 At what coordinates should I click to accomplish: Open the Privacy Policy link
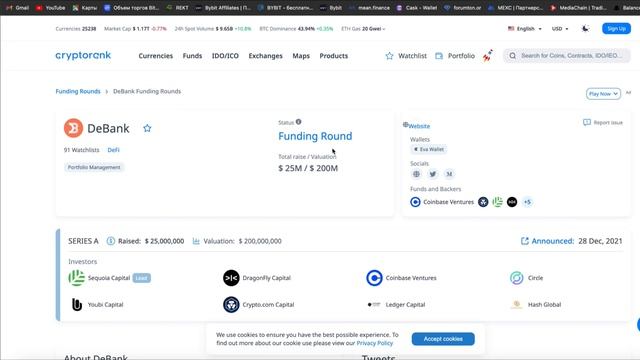(x=375, y=343)
